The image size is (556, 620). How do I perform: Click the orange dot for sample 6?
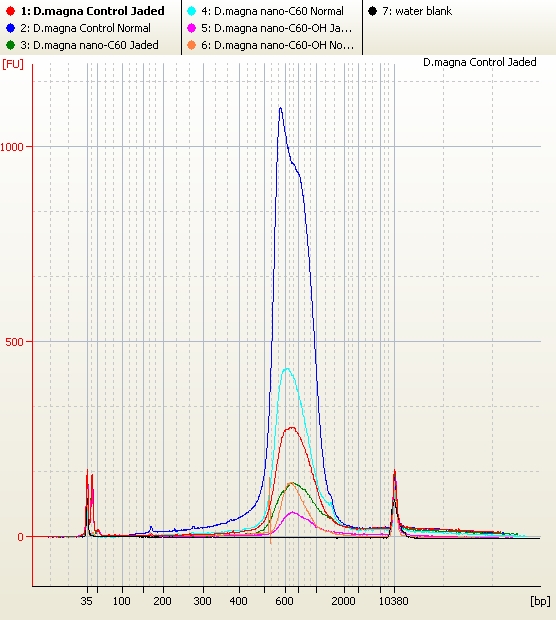[x=191, y=45]
